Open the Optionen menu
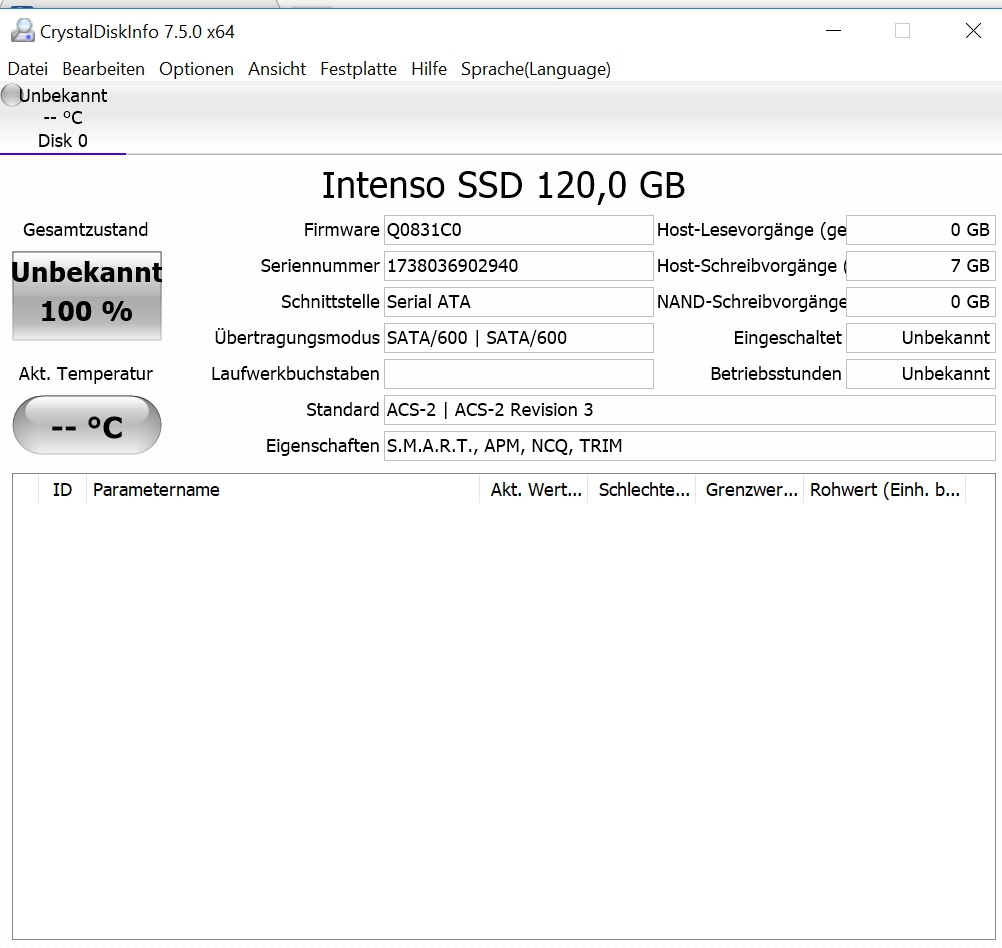Image resolution: width=1002 pixels, height=948 pixels. coord(196,69)
